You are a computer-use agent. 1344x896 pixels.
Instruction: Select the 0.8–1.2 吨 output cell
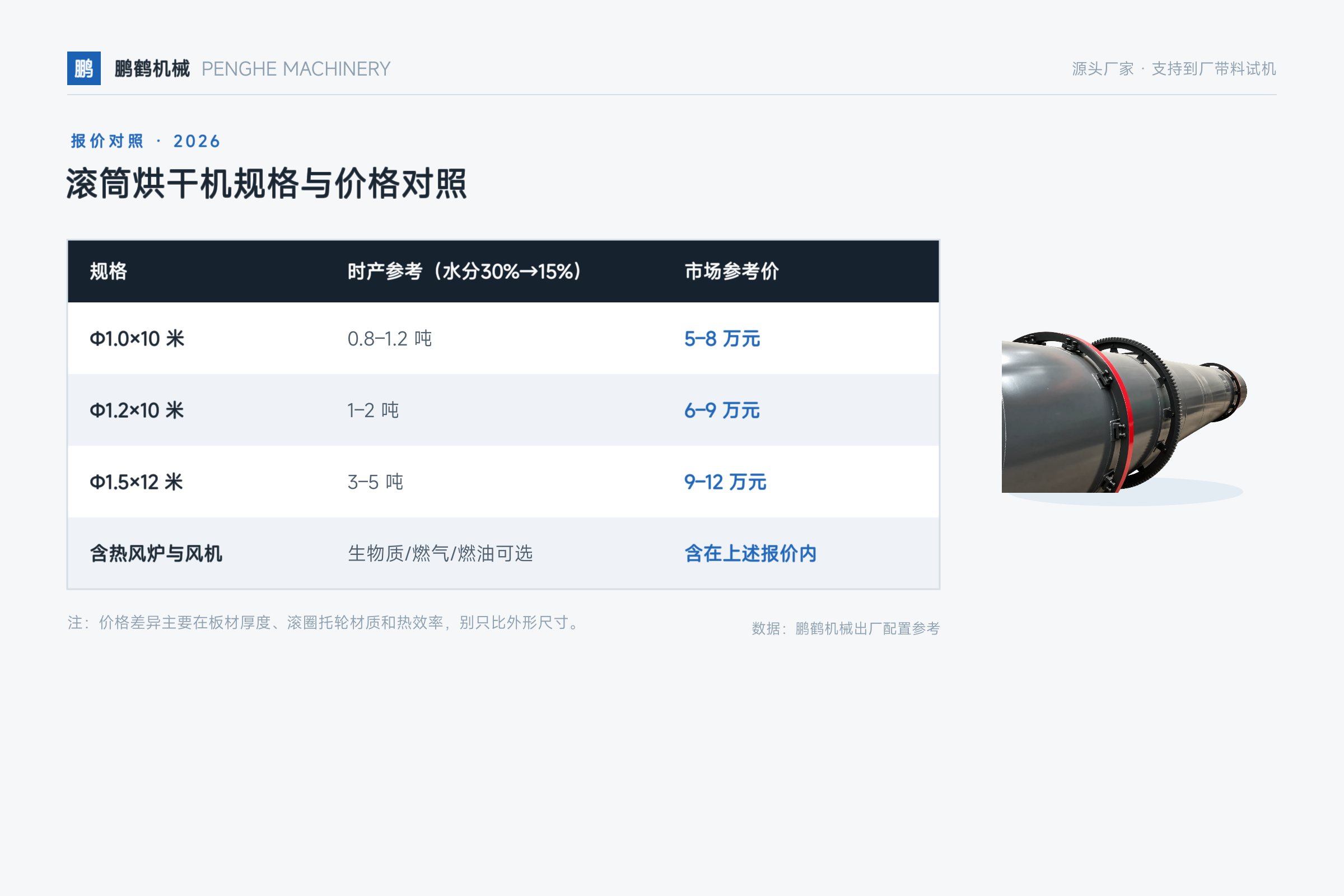(390, 339)
